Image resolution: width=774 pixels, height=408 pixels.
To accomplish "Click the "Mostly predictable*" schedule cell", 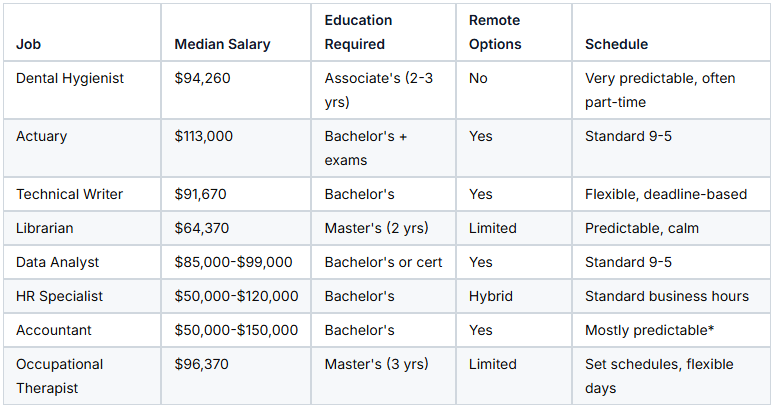I will click(650, 330).
